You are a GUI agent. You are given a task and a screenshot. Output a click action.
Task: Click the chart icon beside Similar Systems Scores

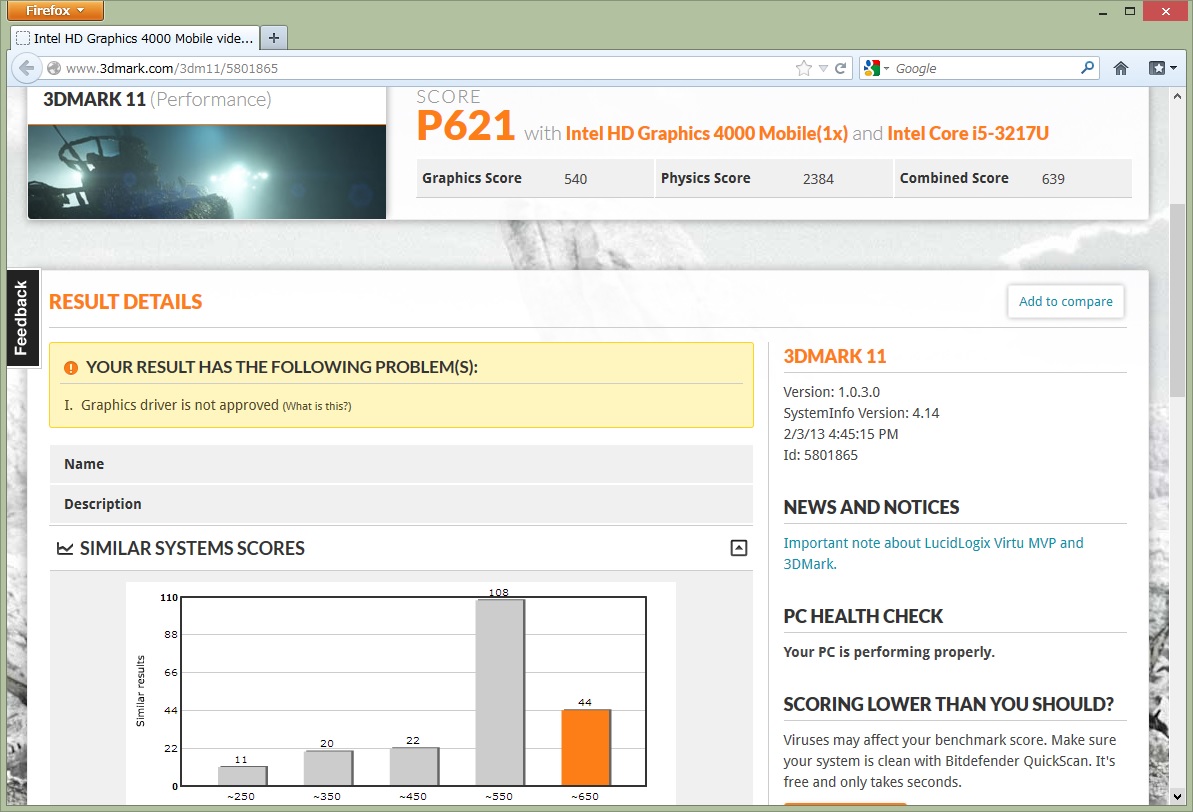65,549
